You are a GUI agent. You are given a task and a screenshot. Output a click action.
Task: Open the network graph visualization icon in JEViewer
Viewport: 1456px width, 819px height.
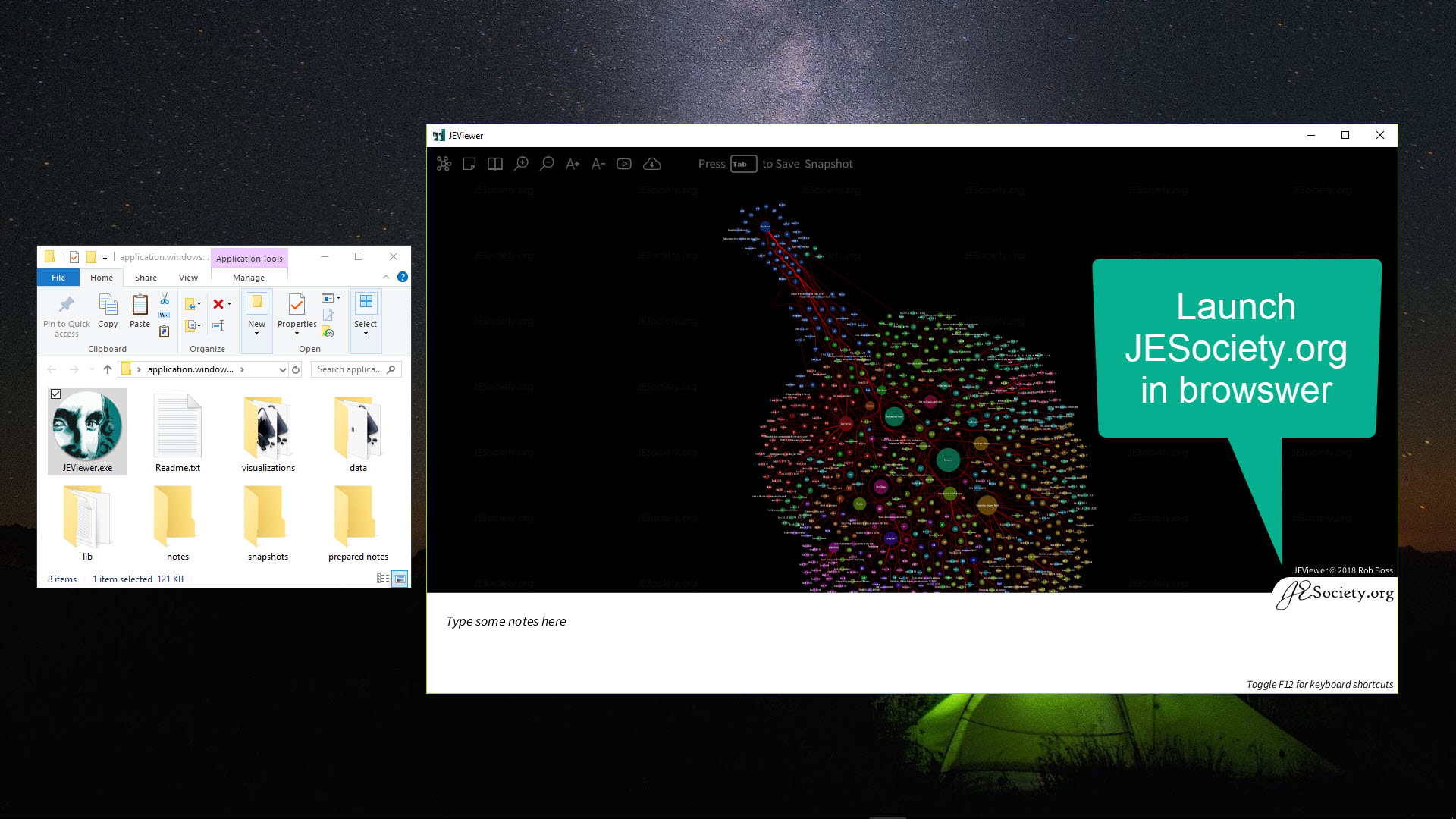coord(444,164)
